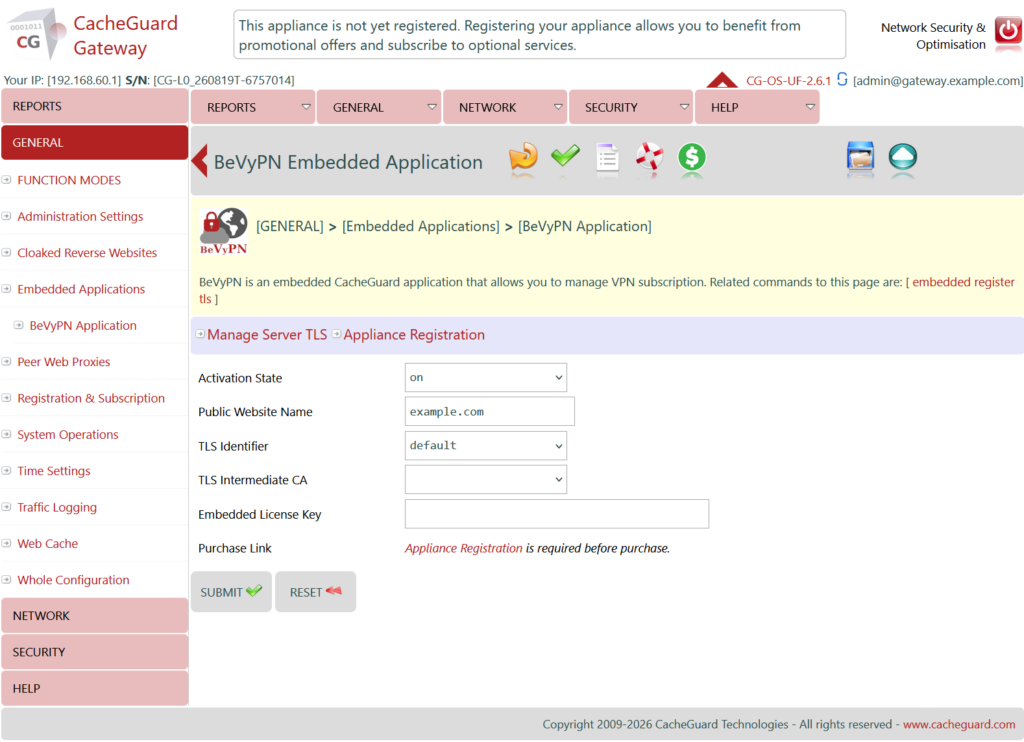Open Registration & Subscription in sidebar

[91, 398]
